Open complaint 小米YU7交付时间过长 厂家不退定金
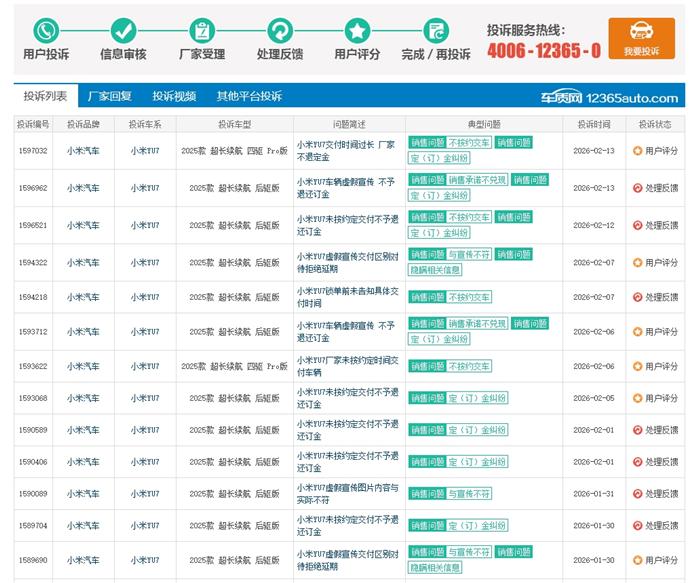Screen dimensions: 700x583 346,151
